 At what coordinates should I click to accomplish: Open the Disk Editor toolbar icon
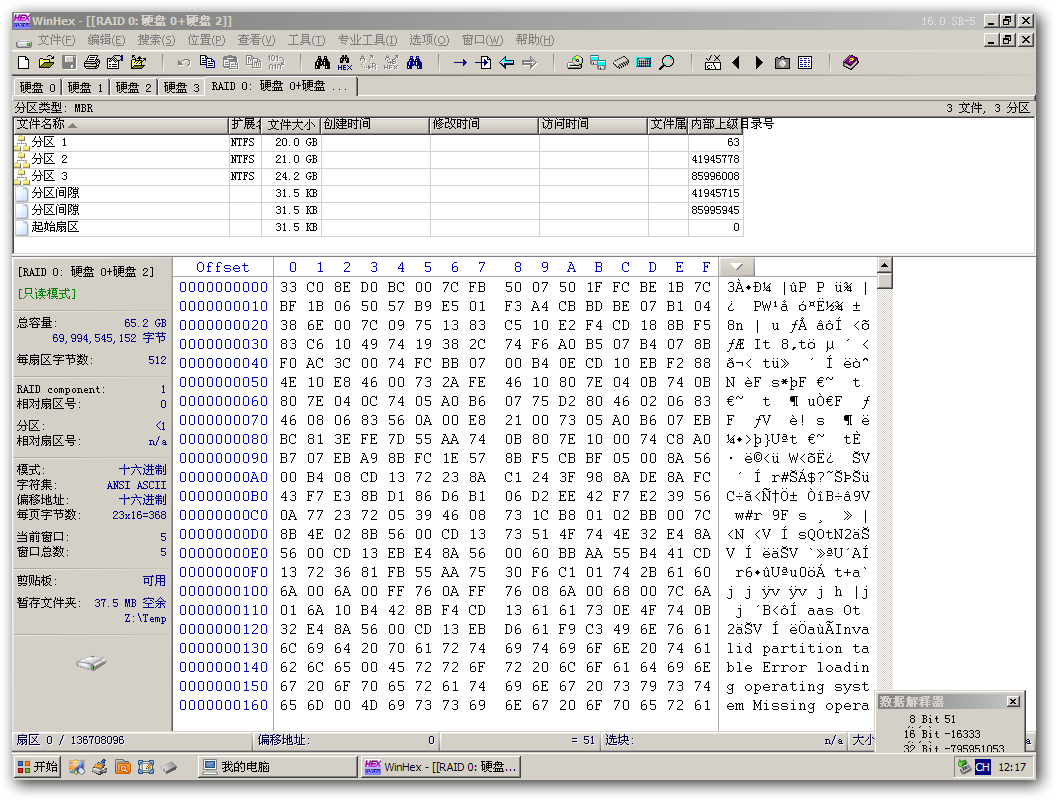[575, 63]
